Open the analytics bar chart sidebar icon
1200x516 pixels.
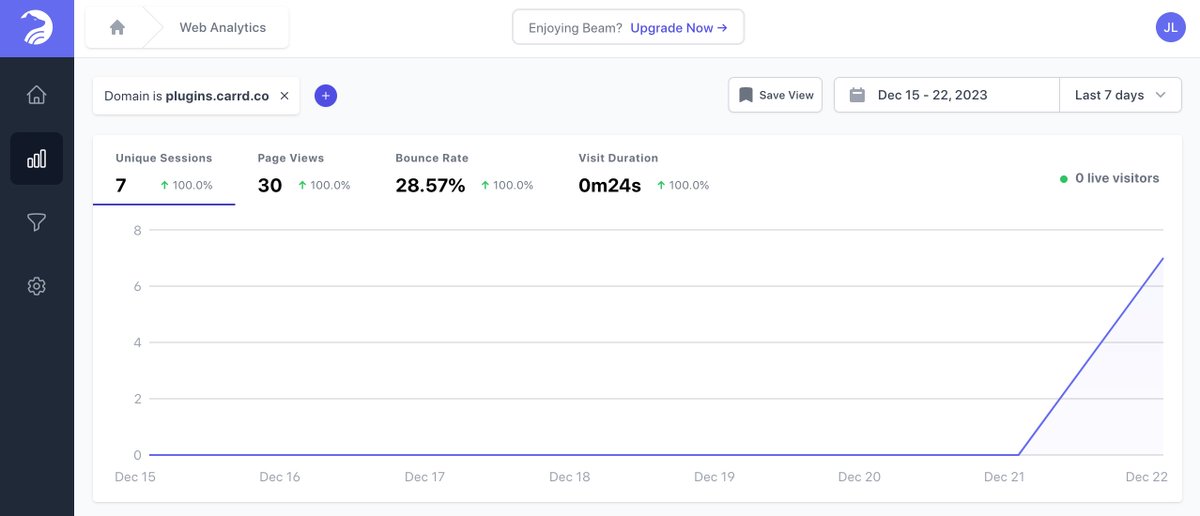tap(37, 159)
